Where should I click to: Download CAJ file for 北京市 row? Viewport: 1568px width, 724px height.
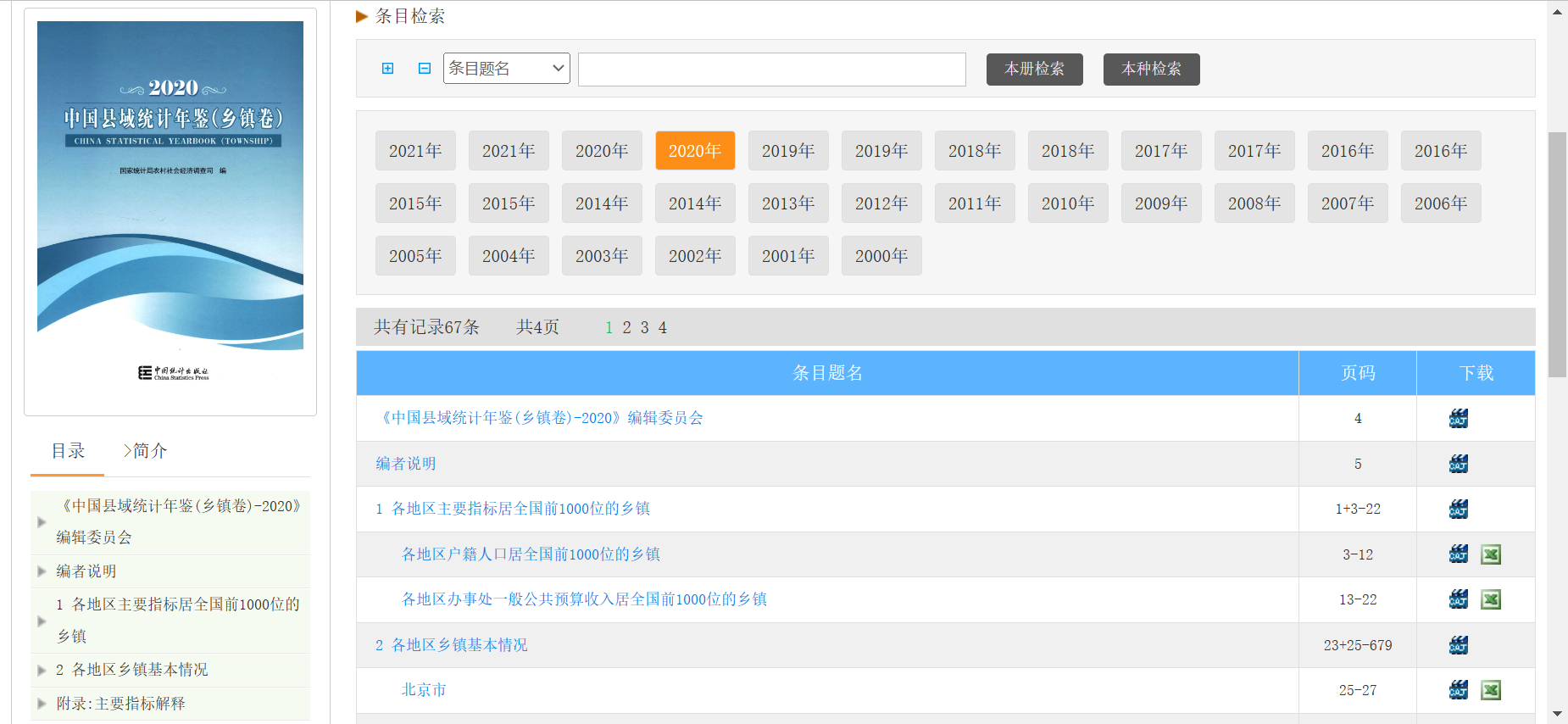point(1459,690)
